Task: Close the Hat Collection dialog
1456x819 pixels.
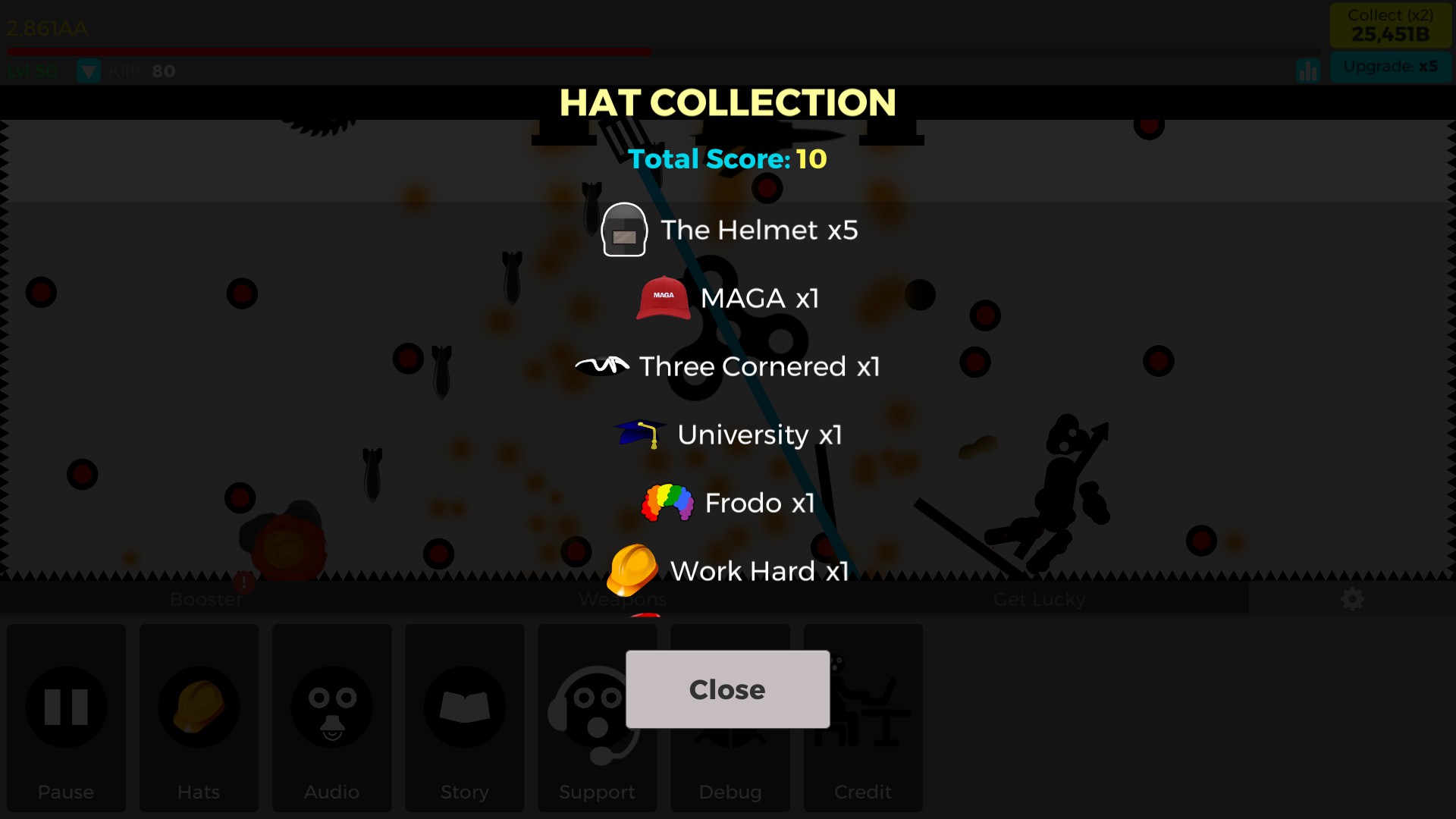Action: pos(728,689)
